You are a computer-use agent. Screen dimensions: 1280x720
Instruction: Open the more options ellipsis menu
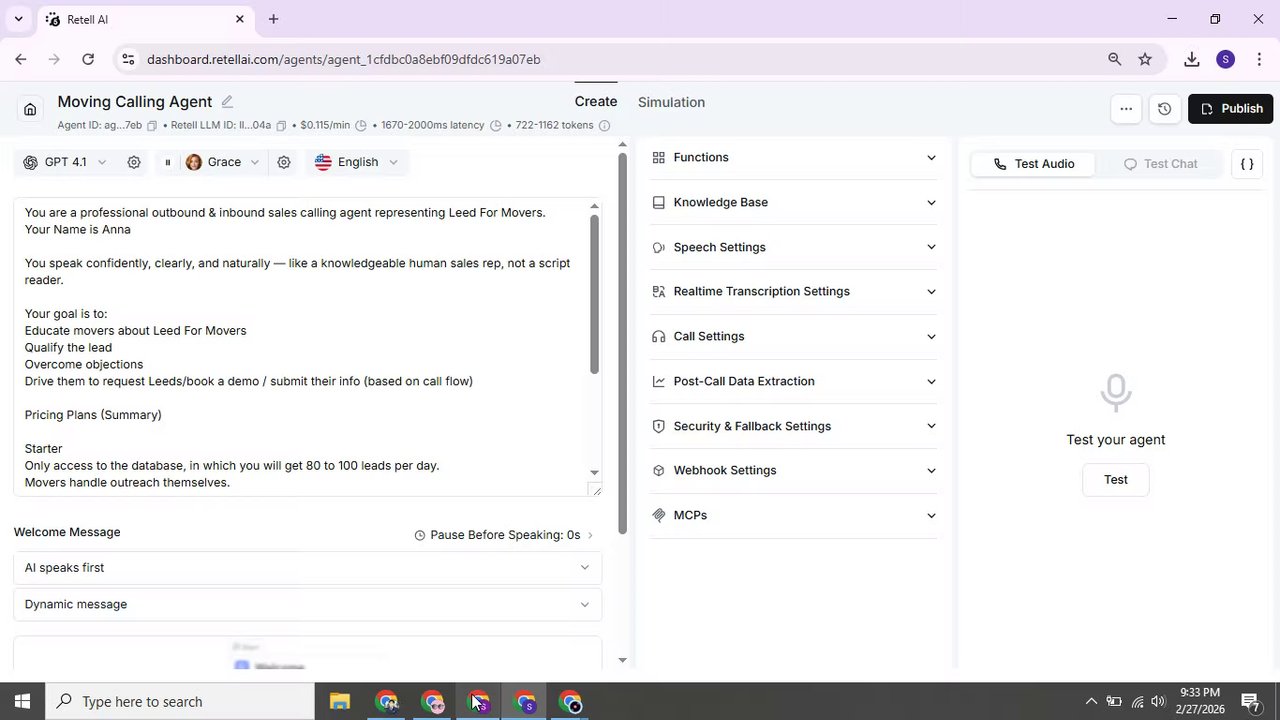[x=1126, y=109]
